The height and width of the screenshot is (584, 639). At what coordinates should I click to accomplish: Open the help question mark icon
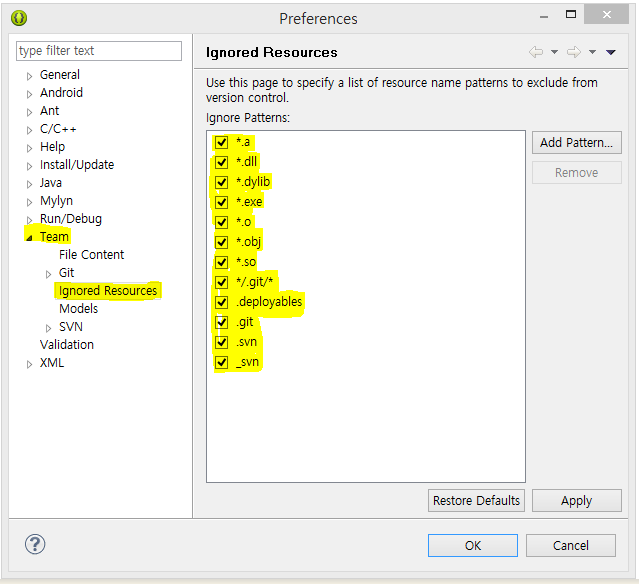[x=35, y=544]
